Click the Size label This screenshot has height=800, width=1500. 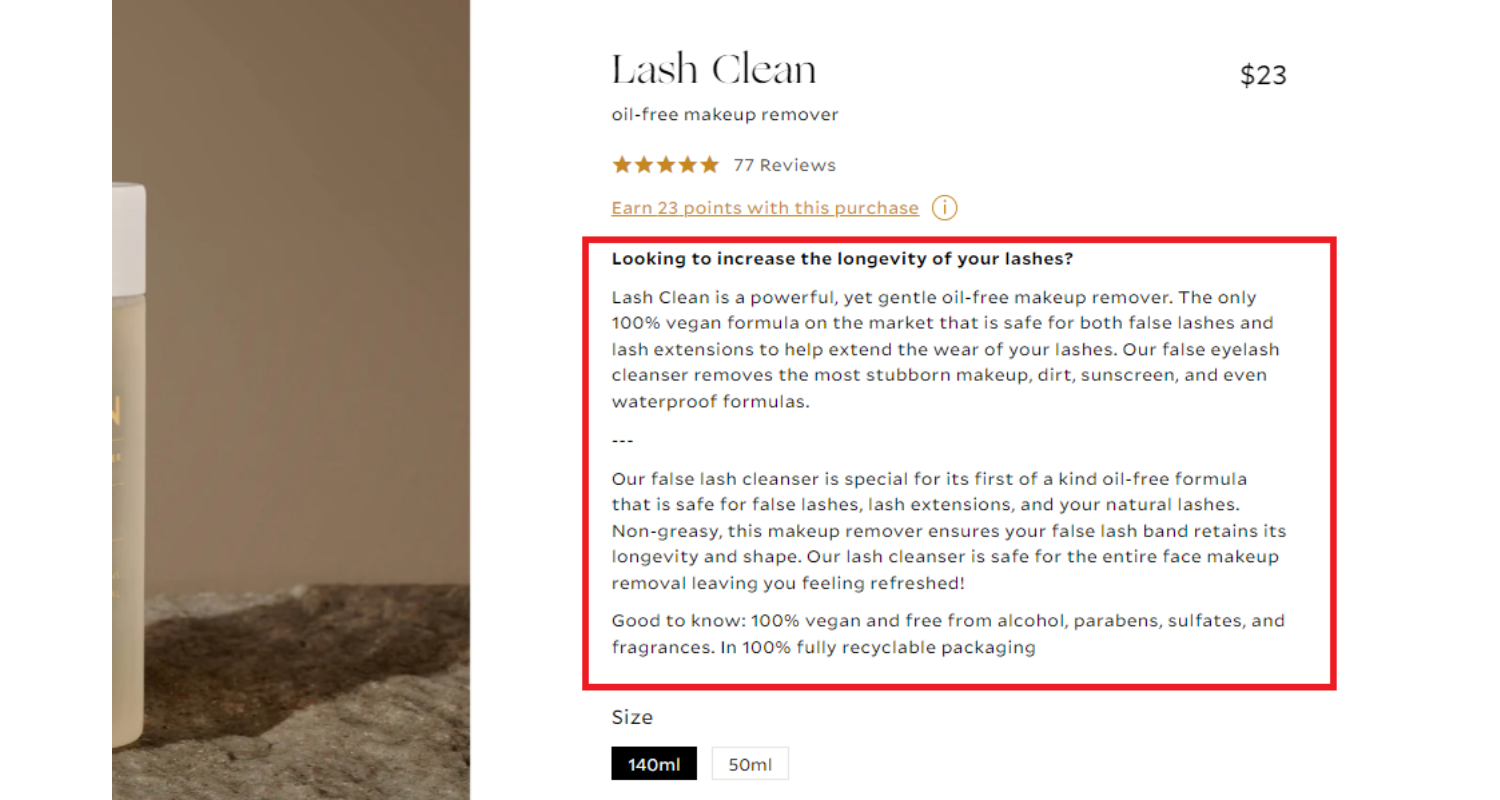click(632, 717)
